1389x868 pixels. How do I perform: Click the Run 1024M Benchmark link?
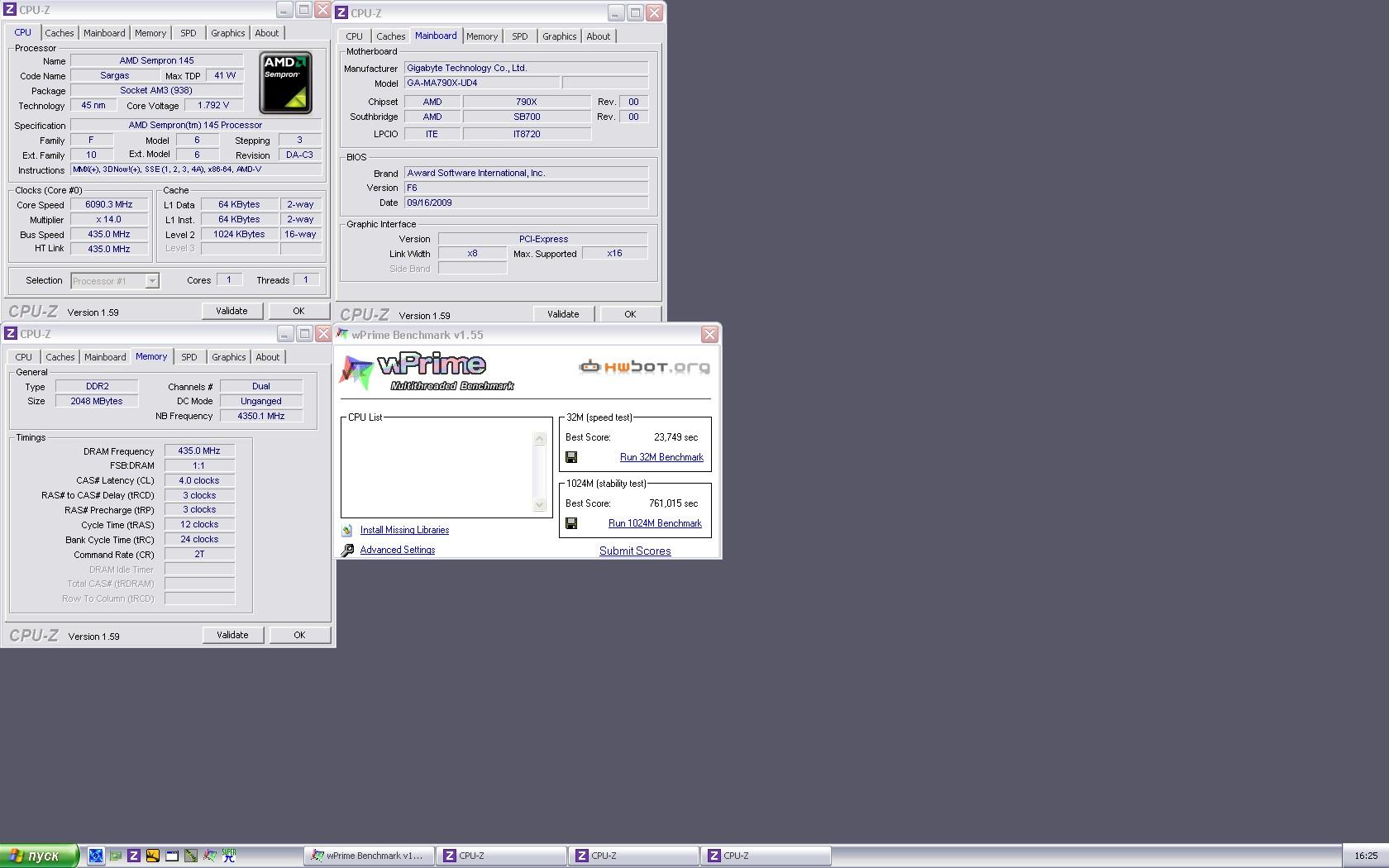pos(655,523)
